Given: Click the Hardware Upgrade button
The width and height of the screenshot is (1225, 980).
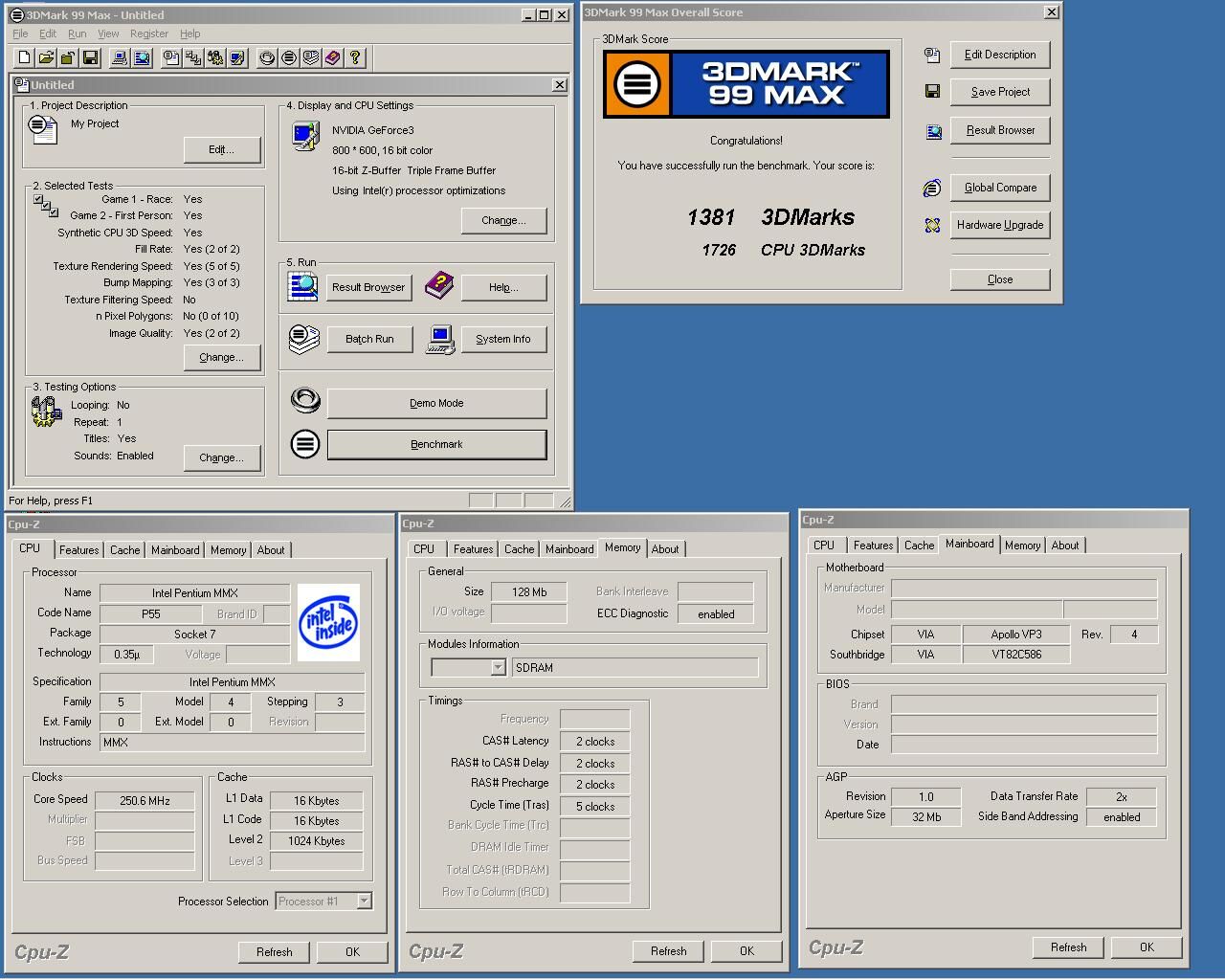Looking at the screenshot, I should (1000, 225).
